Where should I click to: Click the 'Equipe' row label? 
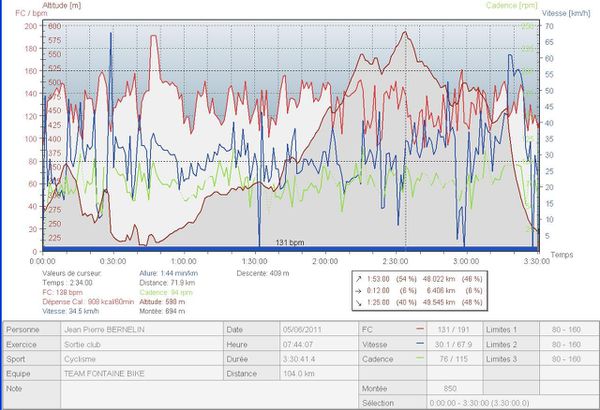(18, 374)
